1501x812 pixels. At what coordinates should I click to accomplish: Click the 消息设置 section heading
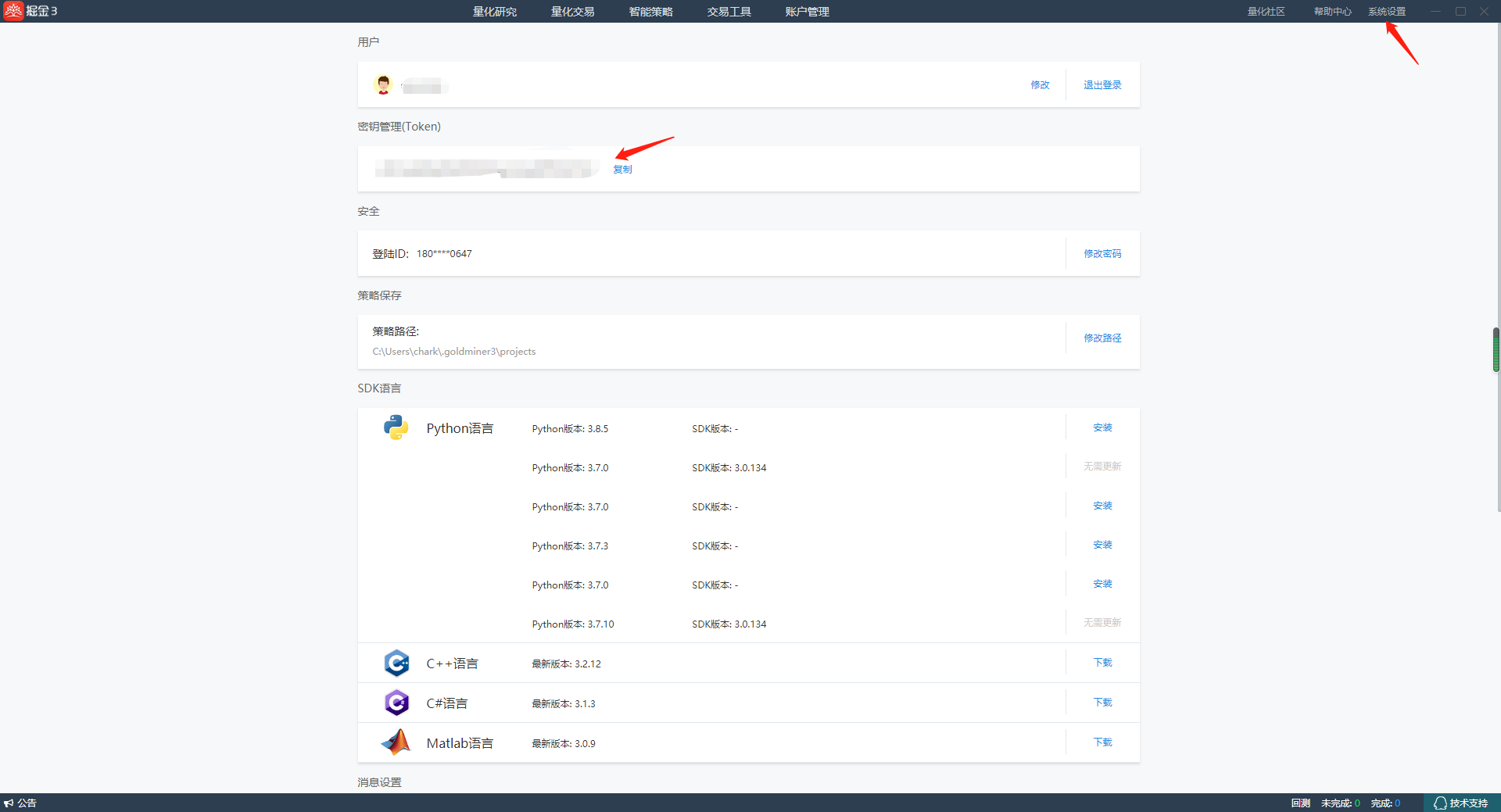379,782
